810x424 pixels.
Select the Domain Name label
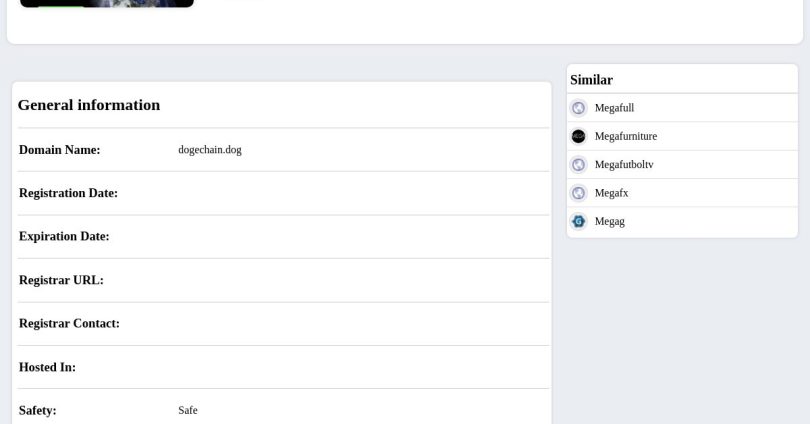point(59,150)
